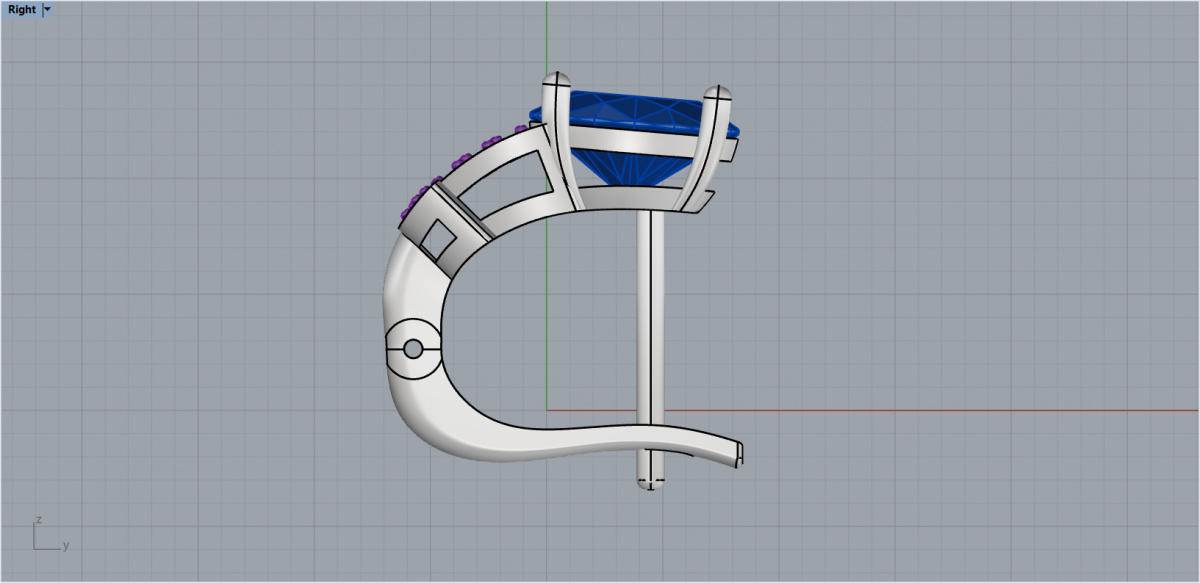Select the end tip of lower lever arm
This screenshot has width=1200, height=583.
pyautogui.click(x=739, y=454)
